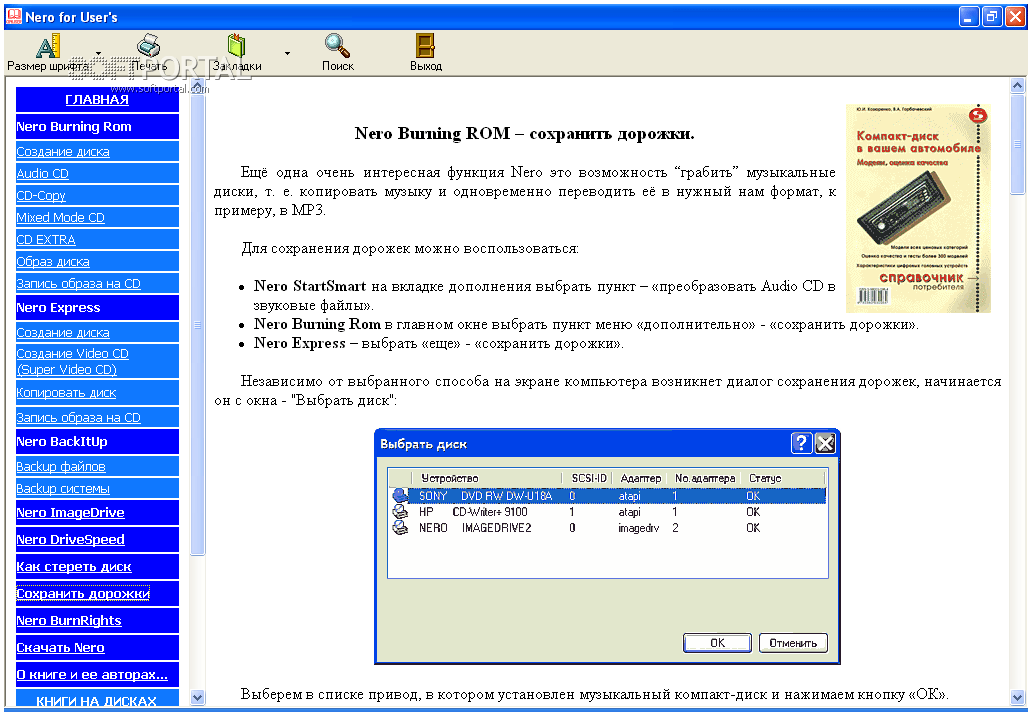
Task: Open the CD-Copy sidebar link
Action: click(41, 195)
